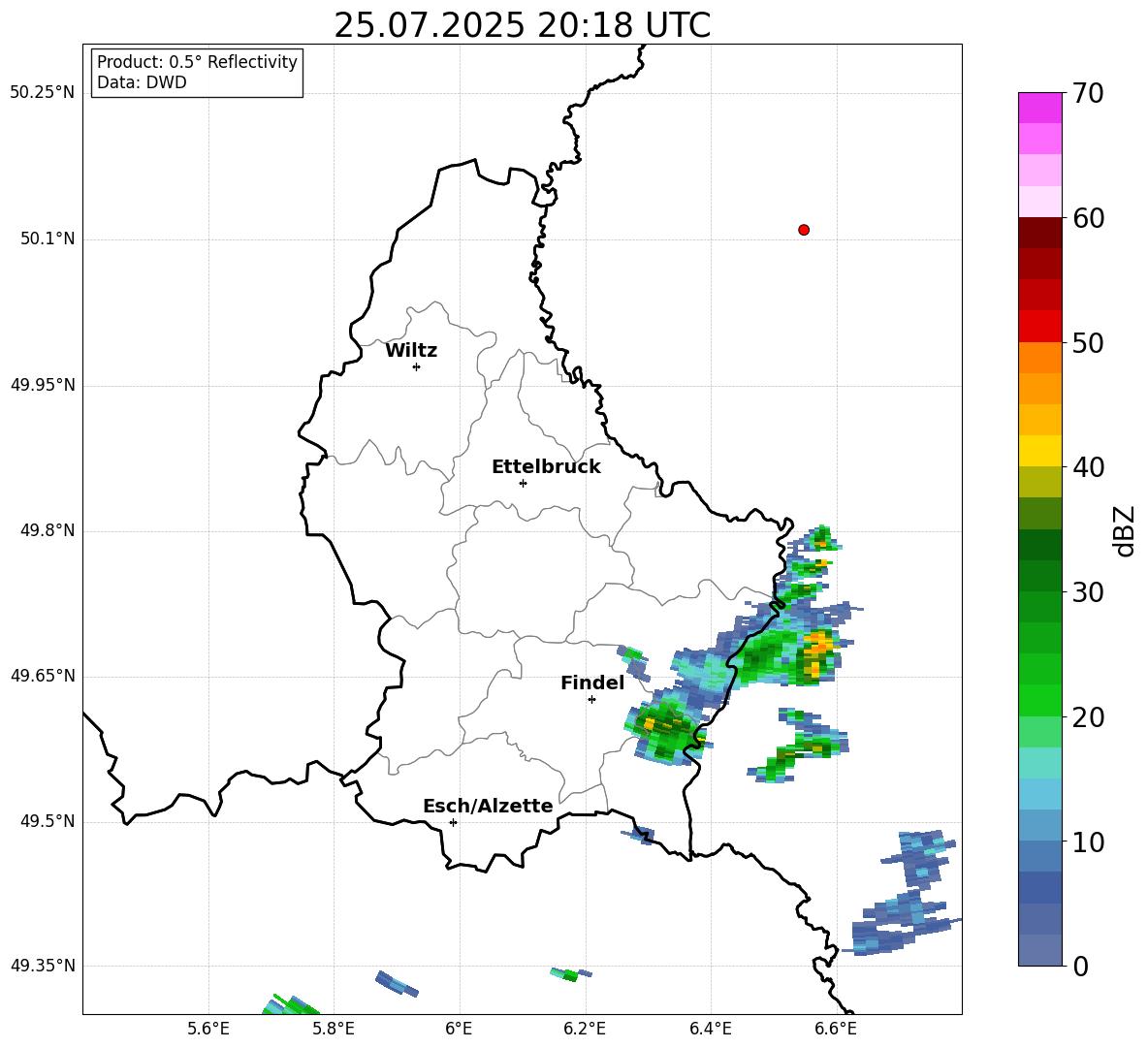The image size is (1148, 1048).
Task: Click the dBZ colorbar axis label
Action: (1126, 530)
